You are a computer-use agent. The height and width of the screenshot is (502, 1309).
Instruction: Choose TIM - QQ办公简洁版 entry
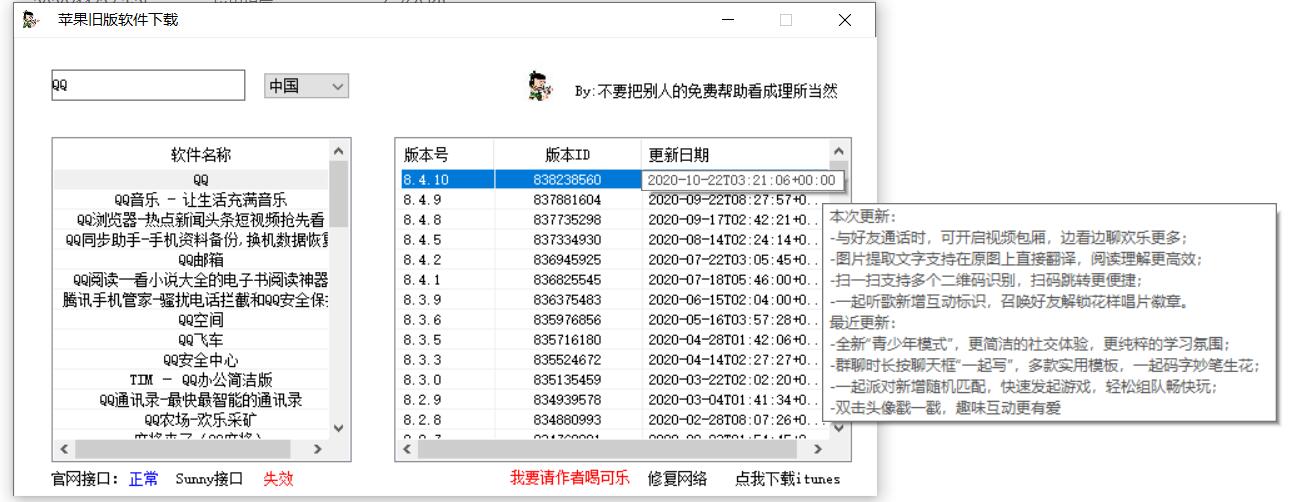coord(191,379)
